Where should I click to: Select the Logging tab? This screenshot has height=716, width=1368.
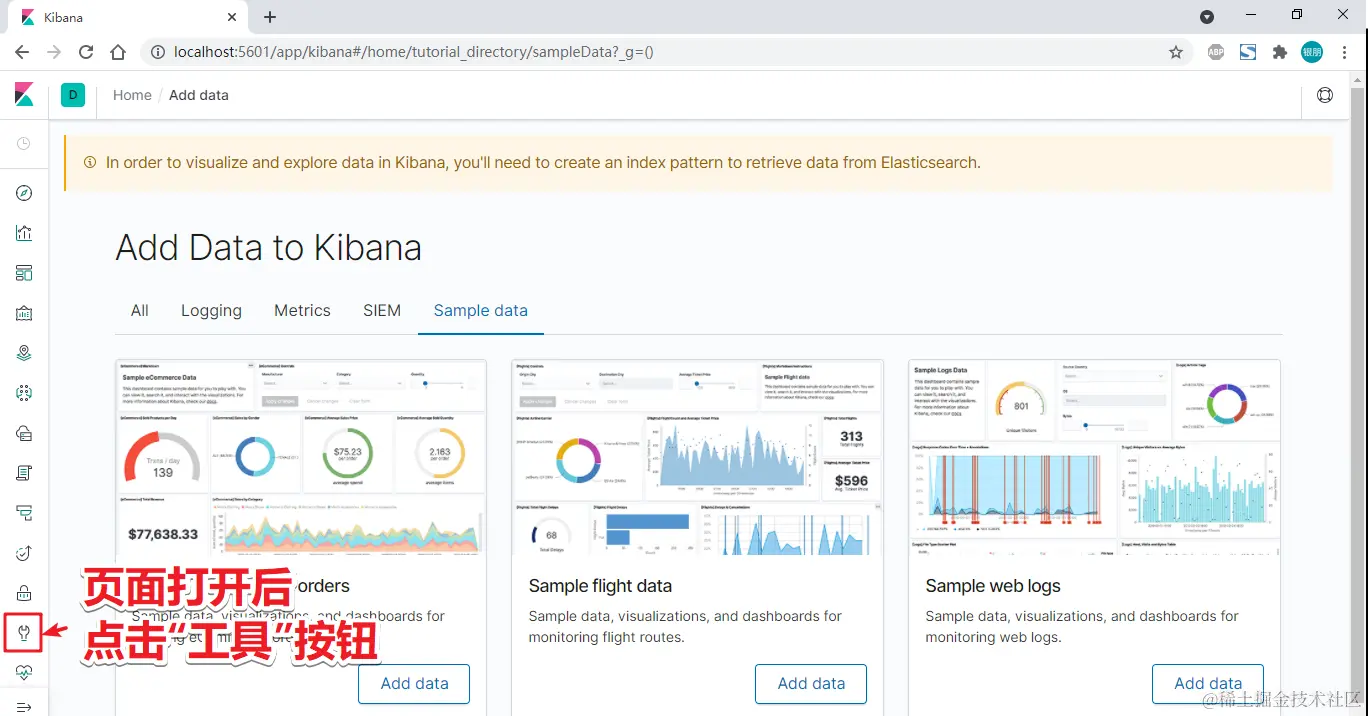click(x=211, y=310)
